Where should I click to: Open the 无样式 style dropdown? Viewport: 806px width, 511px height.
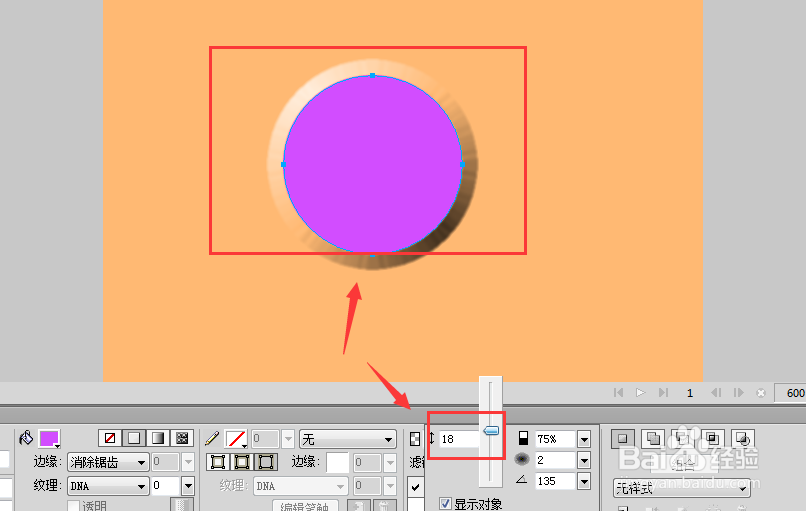click(x=682, y=488)
